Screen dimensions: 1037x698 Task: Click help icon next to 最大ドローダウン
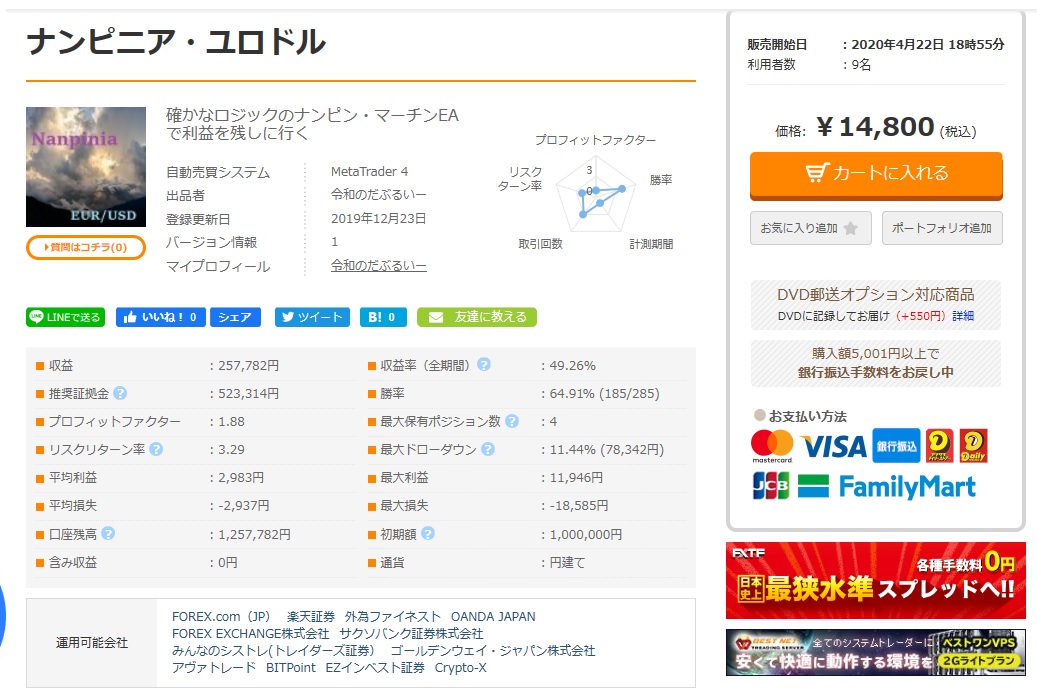488,449
